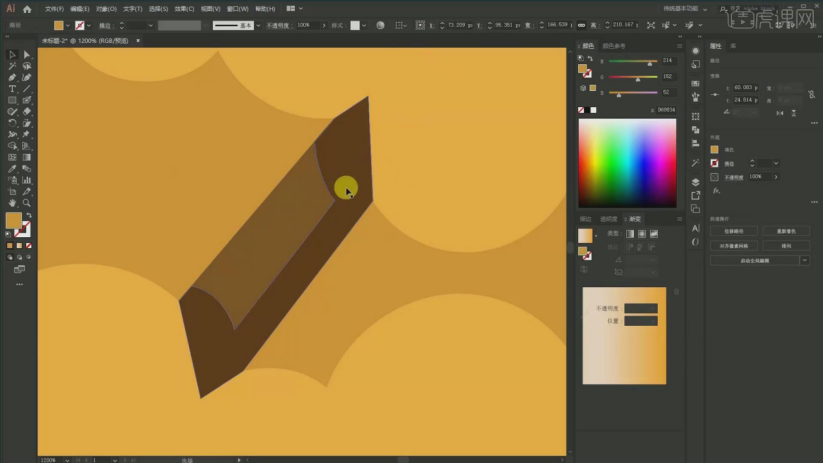Open fill color dropdown in control bar
This screenshot has width=823, height=463.
click(x=68, y=25)
